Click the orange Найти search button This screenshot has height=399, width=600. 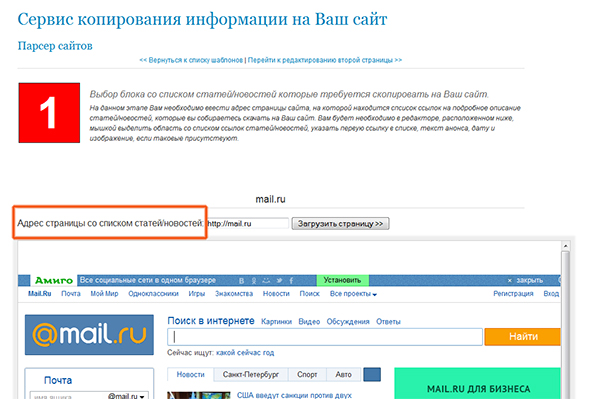tap(523, 337)
